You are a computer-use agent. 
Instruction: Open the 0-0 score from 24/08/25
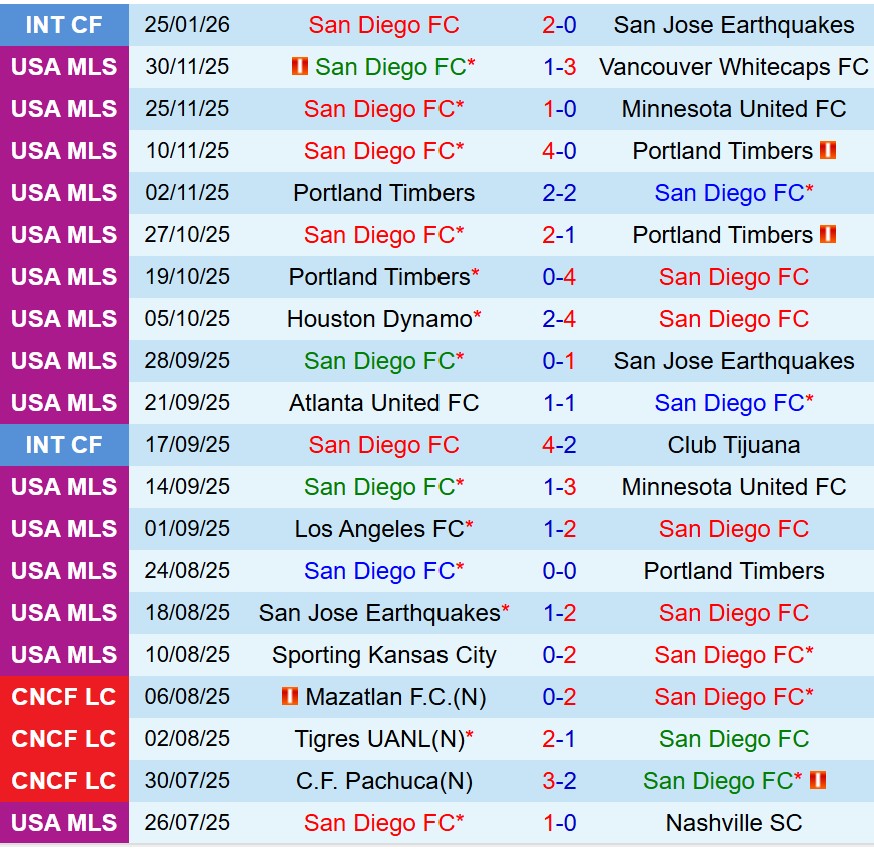pyautogui.click(x=559, y=571)
